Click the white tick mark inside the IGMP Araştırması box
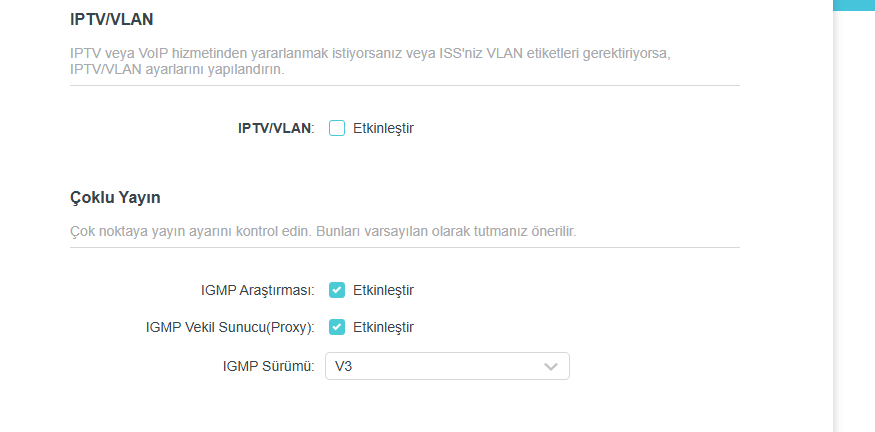This screenshot has width=875, height=432. pyautogui.click(x=337, y=290)
